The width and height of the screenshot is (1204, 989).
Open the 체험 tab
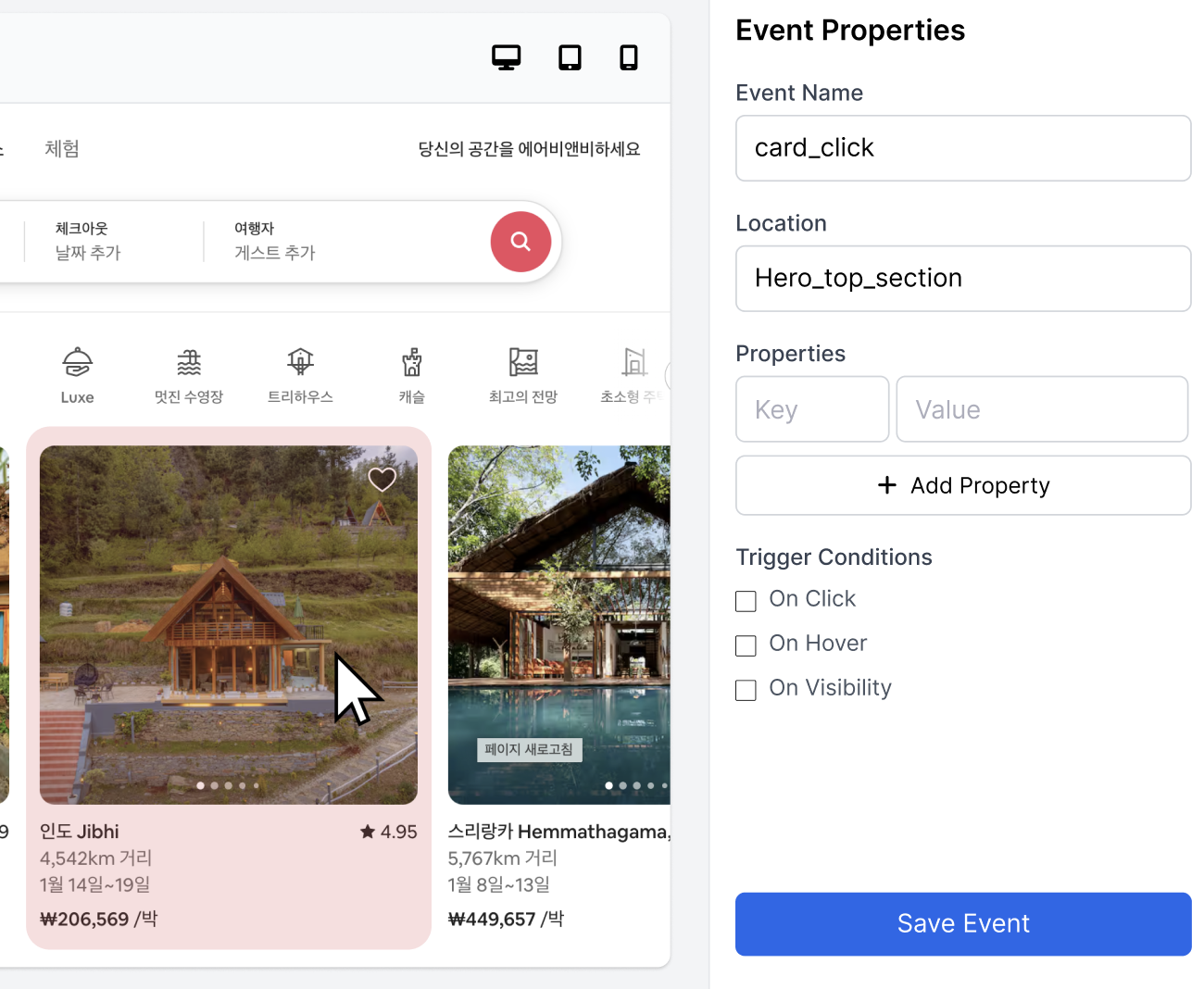pyautogui.click(x=62, y=149)
